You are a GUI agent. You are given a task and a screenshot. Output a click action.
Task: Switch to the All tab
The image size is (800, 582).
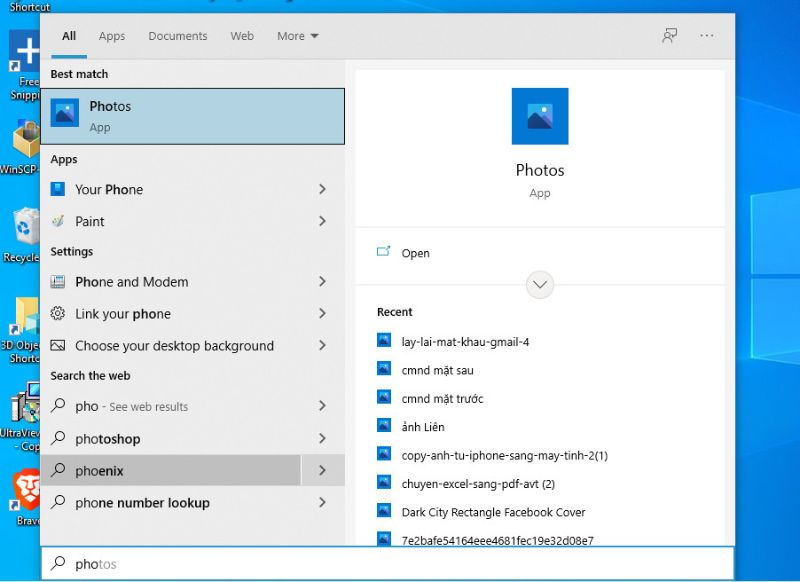pyautogui.click(x=69, y=36)
